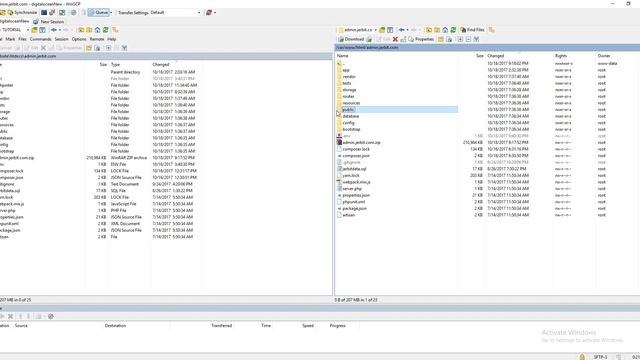Click the lock icon in the status bar
This screenshot has width=640, height=360.
582,357
